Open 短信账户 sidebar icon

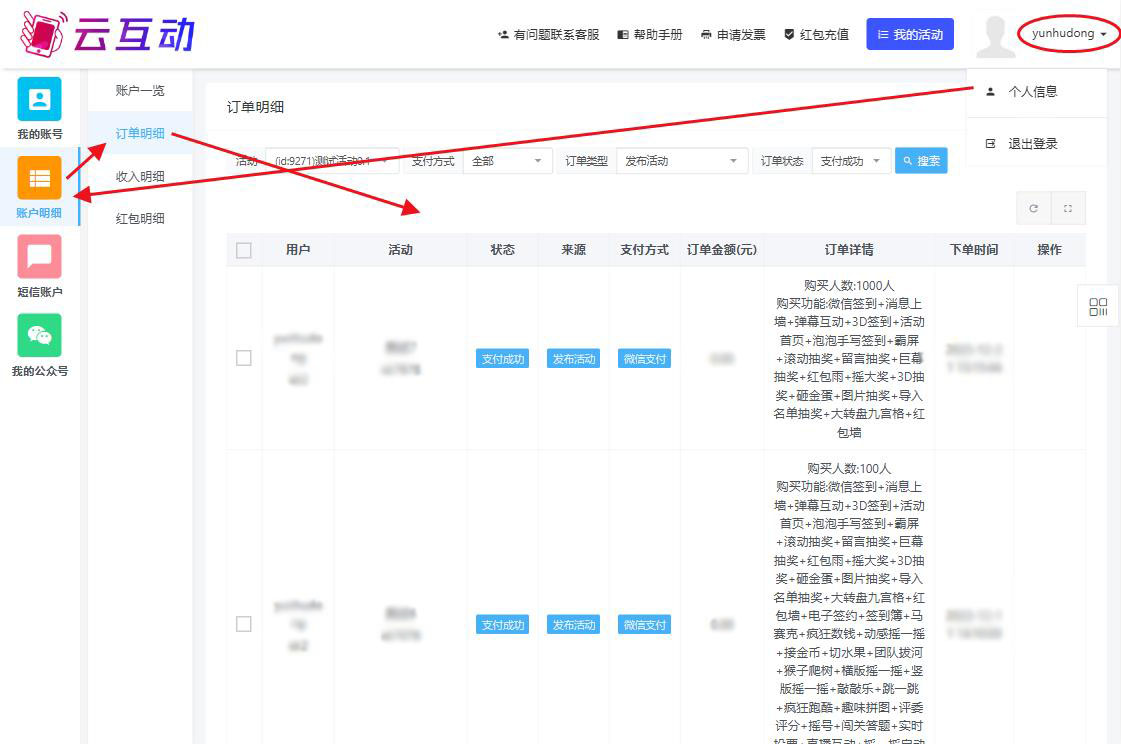[39, 257]
